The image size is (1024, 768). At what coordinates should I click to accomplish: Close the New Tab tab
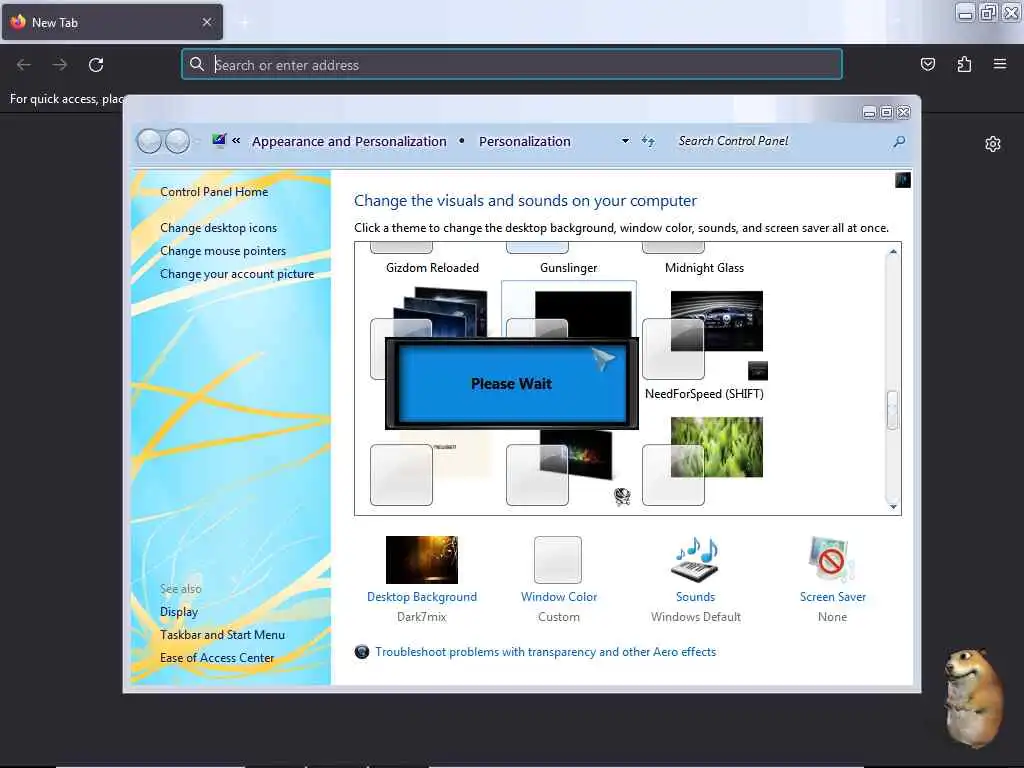point(206,22)
